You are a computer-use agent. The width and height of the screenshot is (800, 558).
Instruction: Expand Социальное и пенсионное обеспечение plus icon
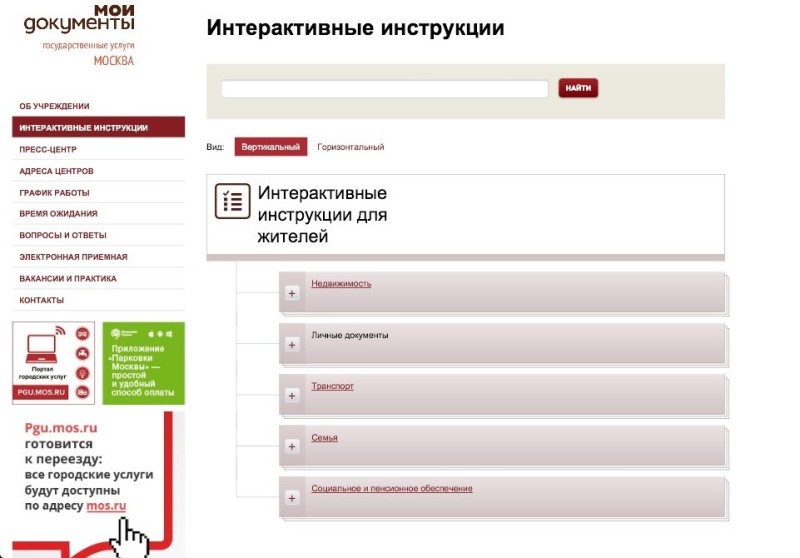click(292, 498)
